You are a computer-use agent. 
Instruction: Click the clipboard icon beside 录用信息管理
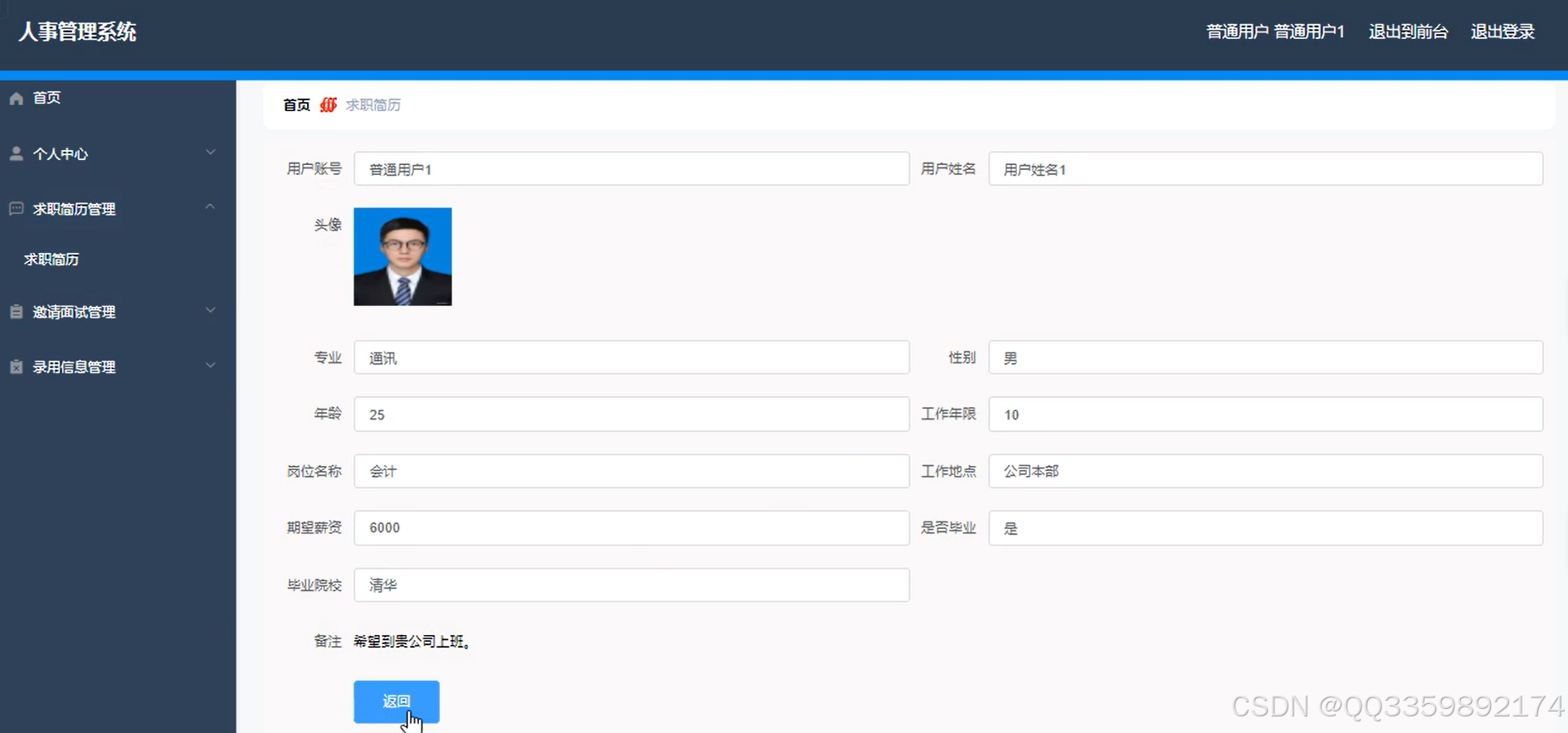click(x=17, y=366)
